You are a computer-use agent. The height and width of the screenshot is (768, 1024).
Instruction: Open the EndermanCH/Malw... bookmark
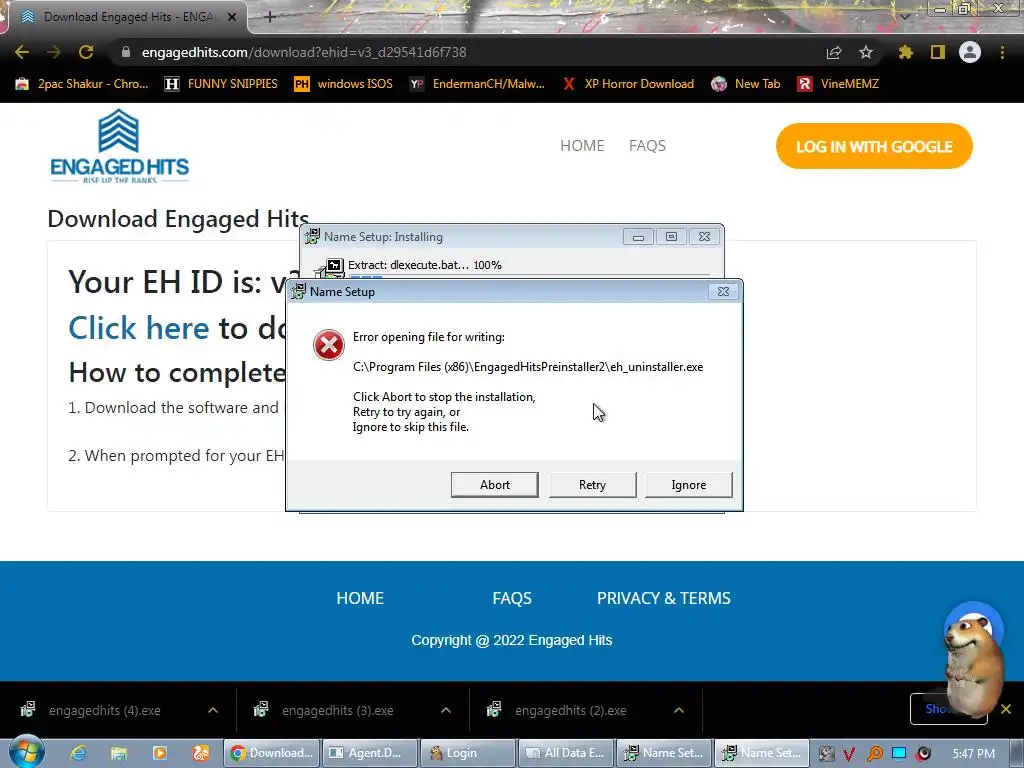[477, 84]
